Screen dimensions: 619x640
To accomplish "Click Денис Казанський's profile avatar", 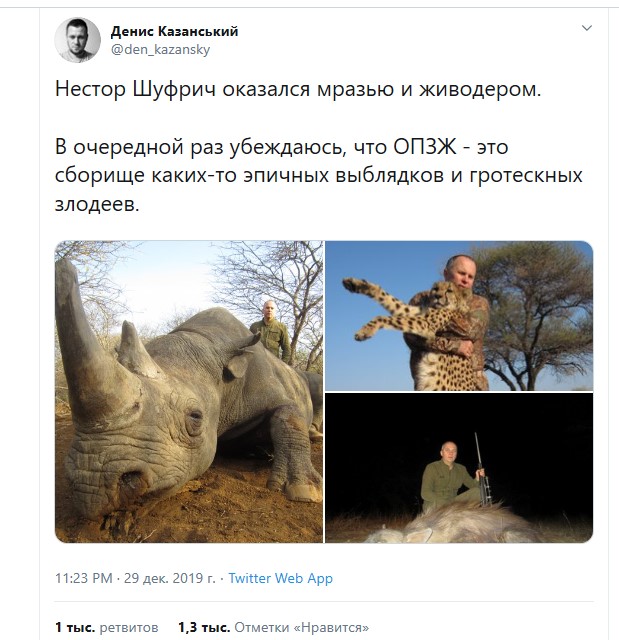I will click(x=78, y=40).
